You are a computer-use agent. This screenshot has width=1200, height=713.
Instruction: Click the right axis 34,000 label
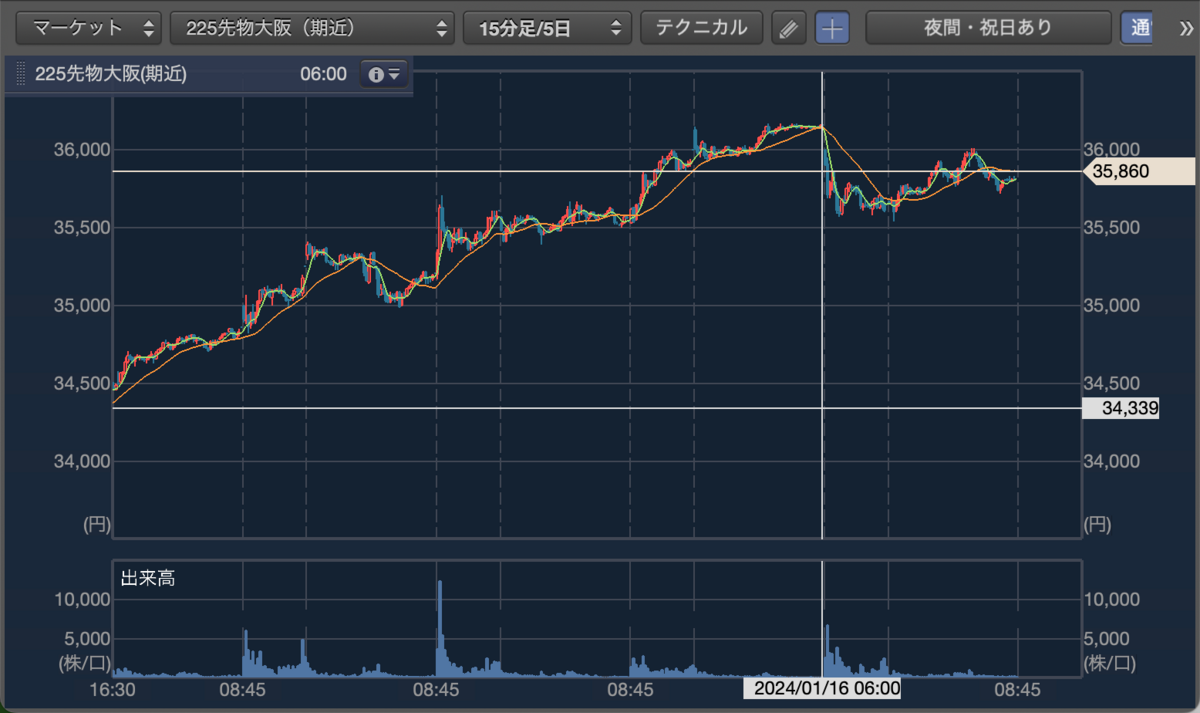(1112, 461)
